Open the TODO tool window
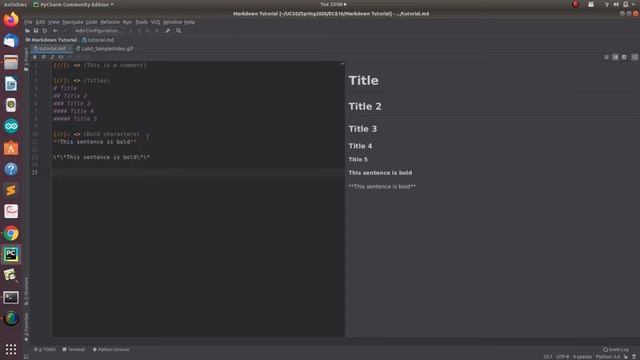This screenshot has width=640, height=360. [x=45, y=349]
